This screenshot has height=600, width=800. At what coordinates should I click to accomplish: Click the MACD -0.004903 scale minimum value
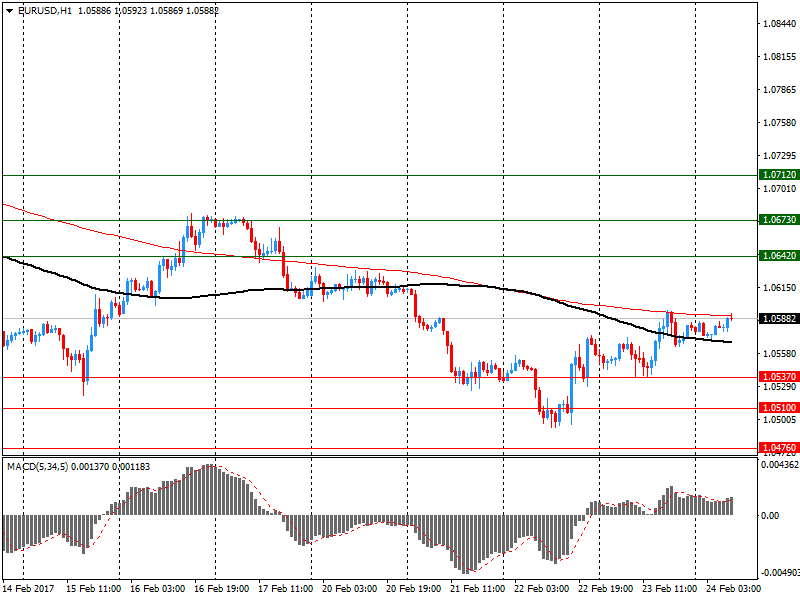click(x=780, y=572)
